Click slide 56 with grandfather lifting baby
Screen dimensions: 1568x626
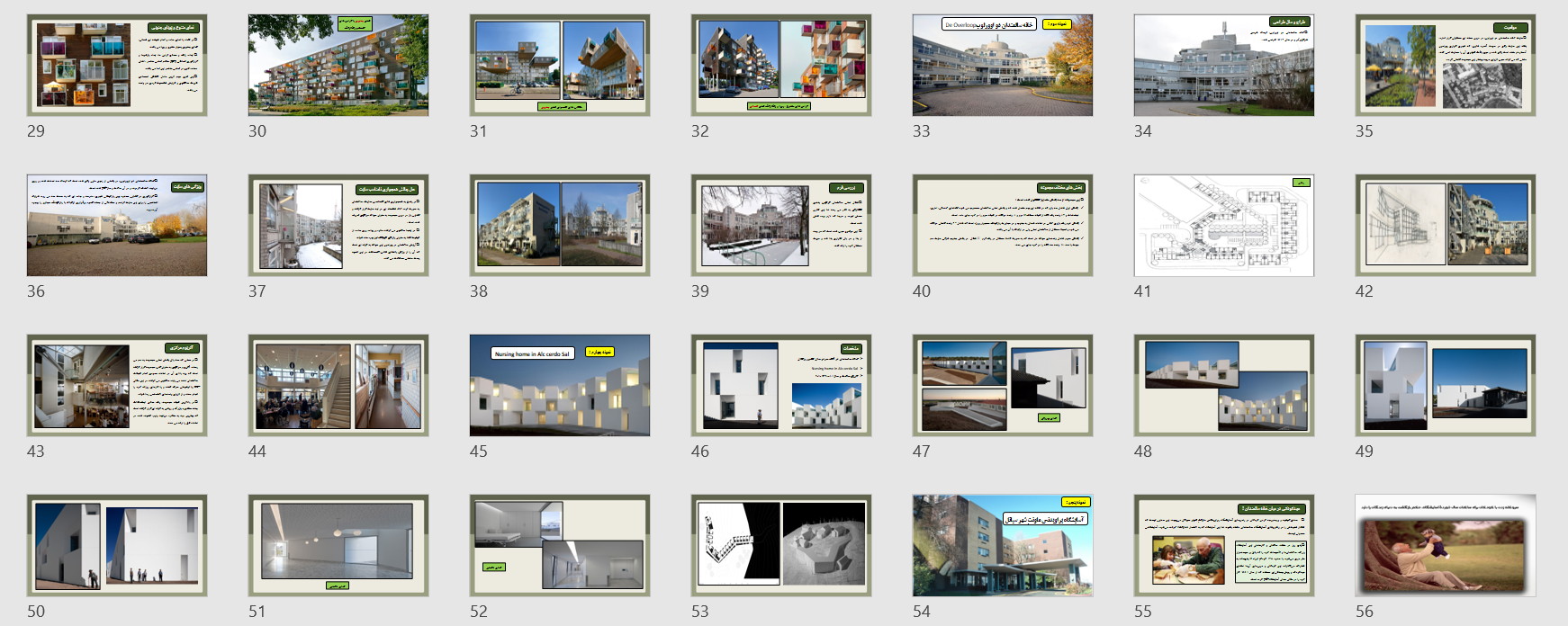(1446, 545)
